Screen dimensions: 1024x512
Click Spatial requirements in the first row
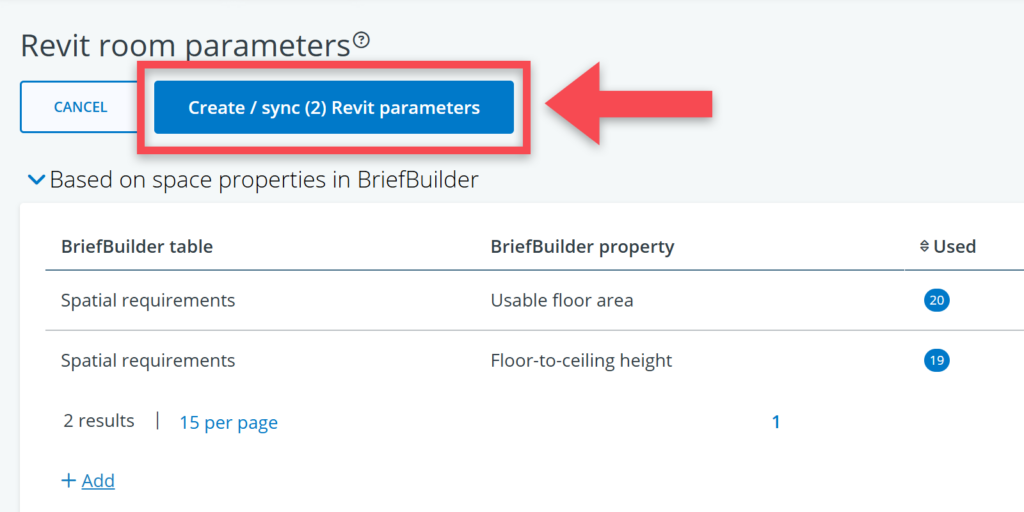[x=148, y=300]
